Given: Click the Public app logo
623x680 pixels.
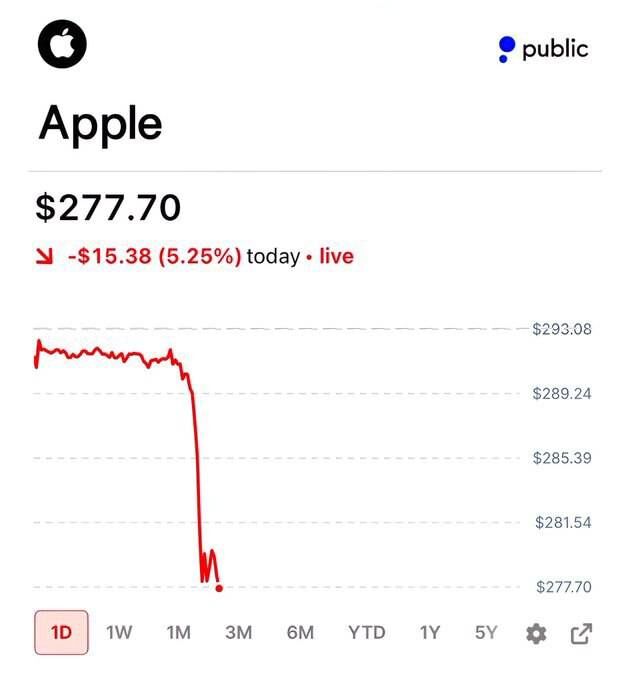Looking at the screenshot, I should coord(544,49).
